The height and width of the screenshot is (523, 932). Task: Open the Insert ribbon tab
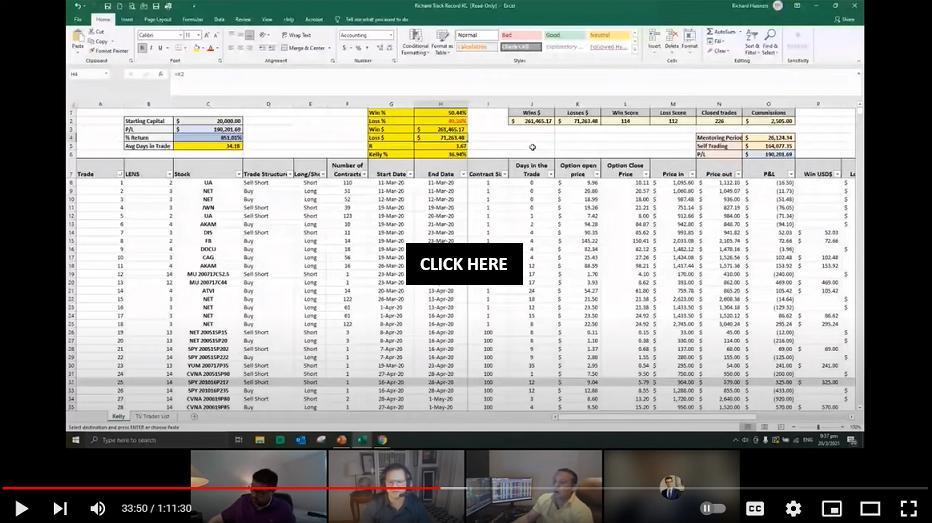click(127, 20)
